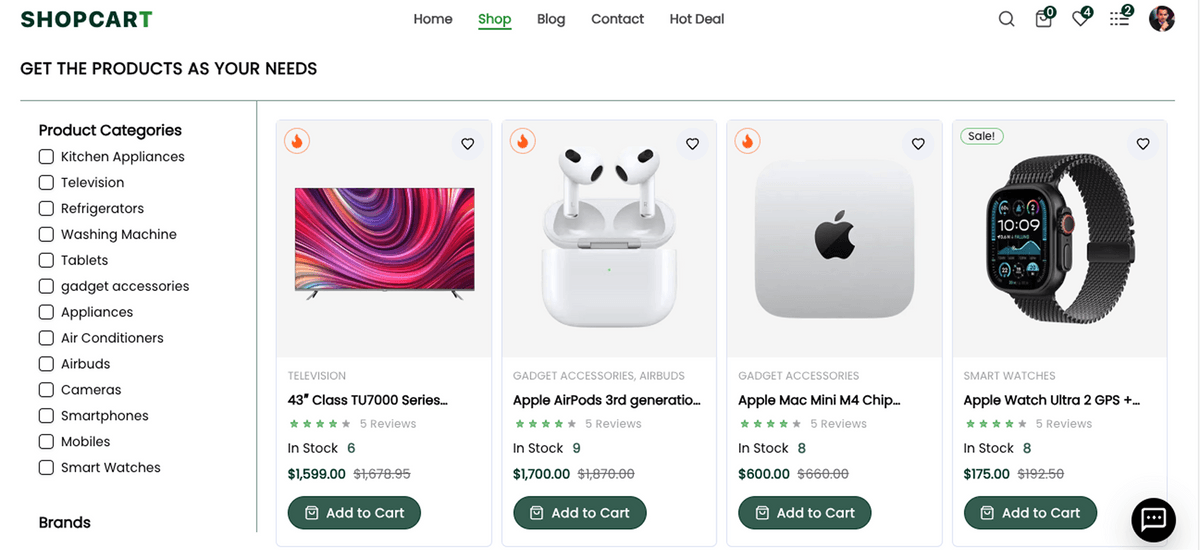Add the TU7000 television to wishlist
1200x550 pixels.
[x=467, y=144]
